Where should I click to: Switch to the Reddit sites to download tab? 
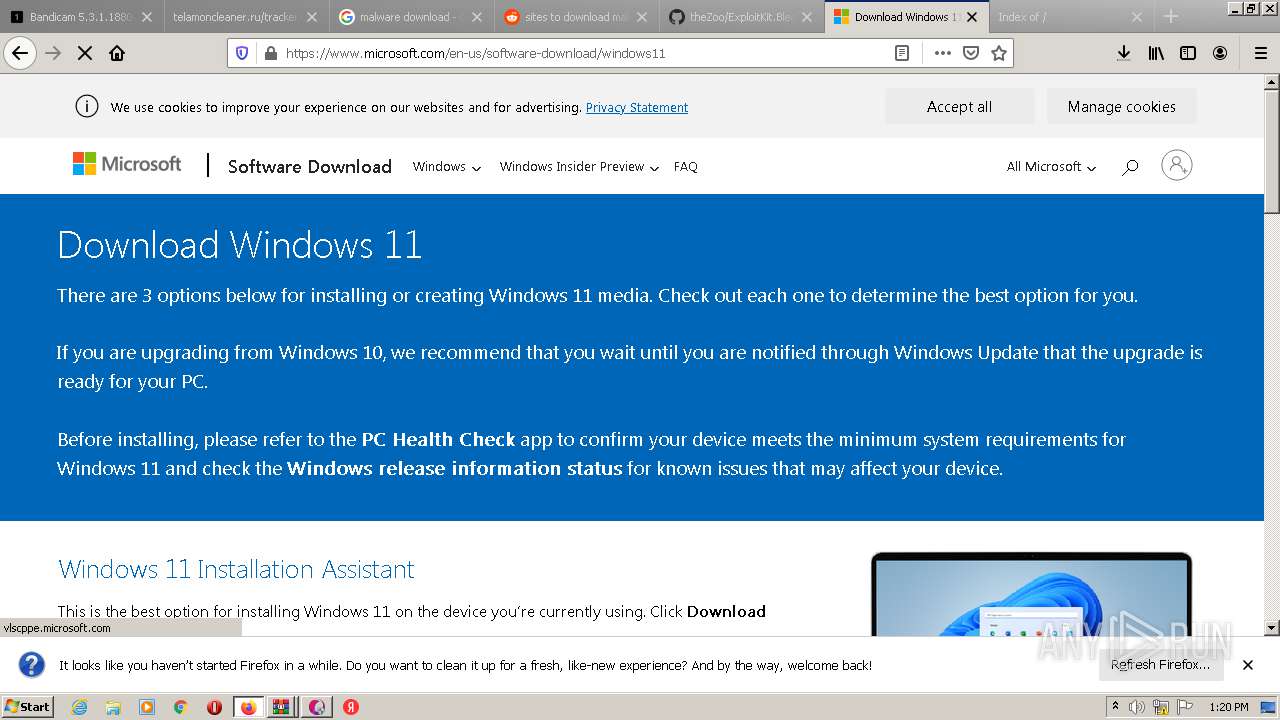pos(575,17)
